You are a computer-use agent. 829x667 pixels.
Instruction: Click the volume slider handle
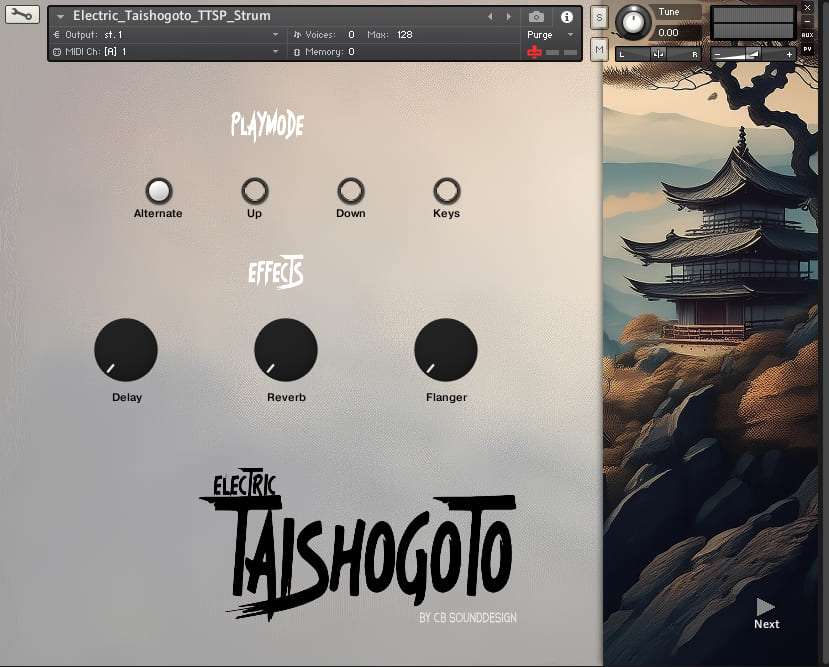[752, 54]
